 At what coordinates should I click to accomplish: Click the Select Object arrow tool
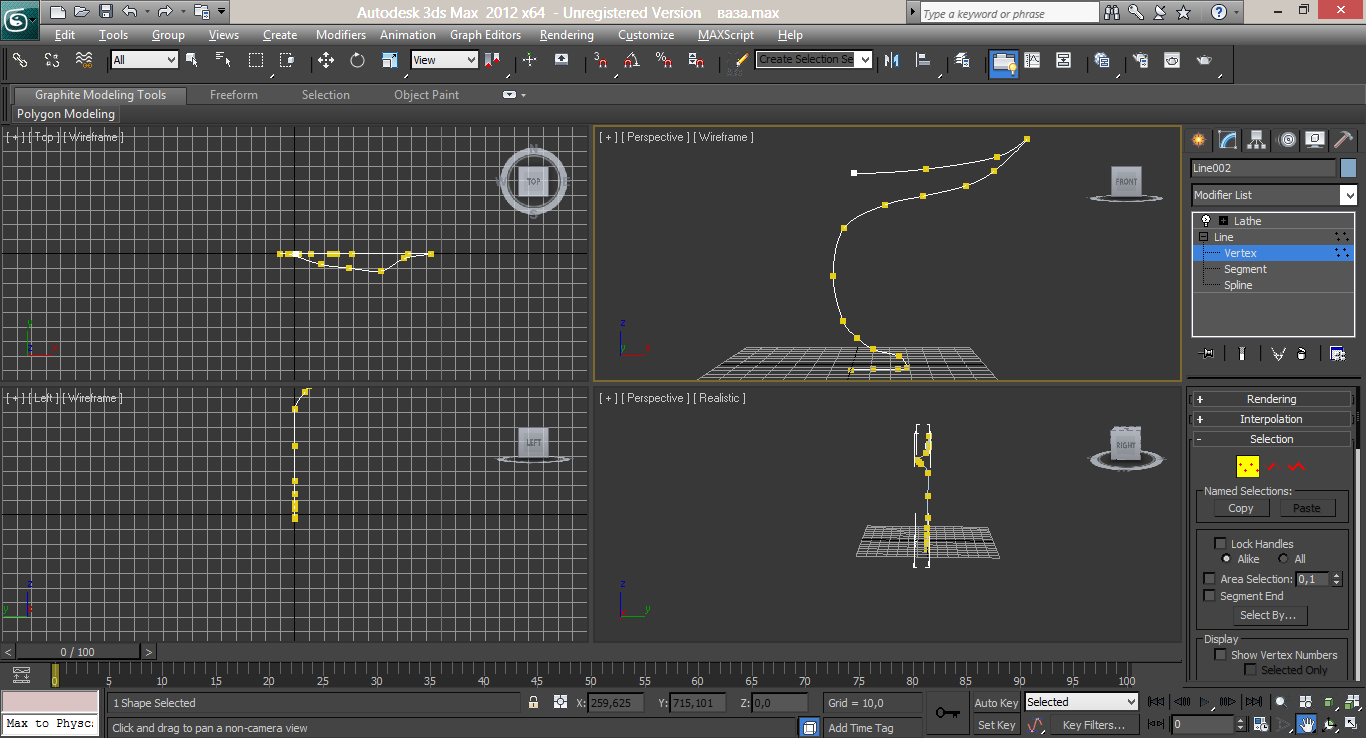coord(192,60)
